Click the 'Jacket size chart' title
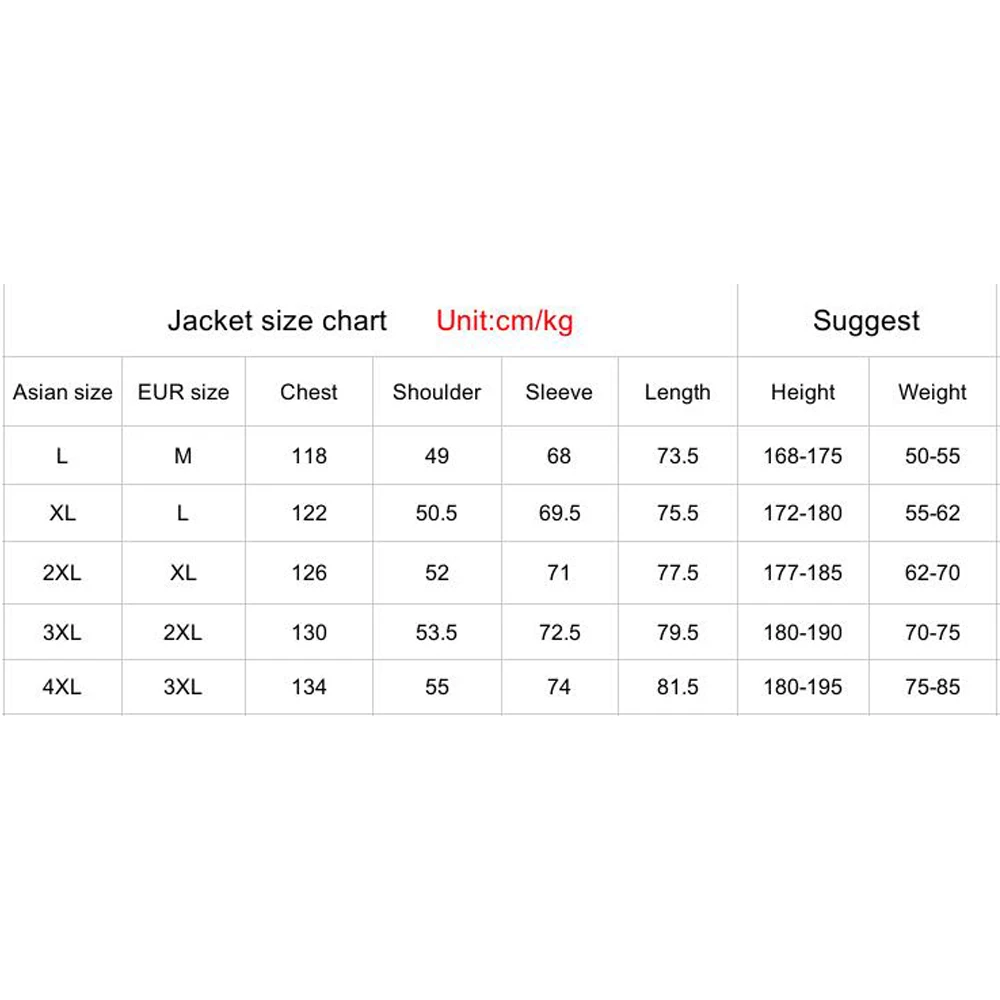Viewport: 1000px width, 1000px height. (x=277, y=321)
